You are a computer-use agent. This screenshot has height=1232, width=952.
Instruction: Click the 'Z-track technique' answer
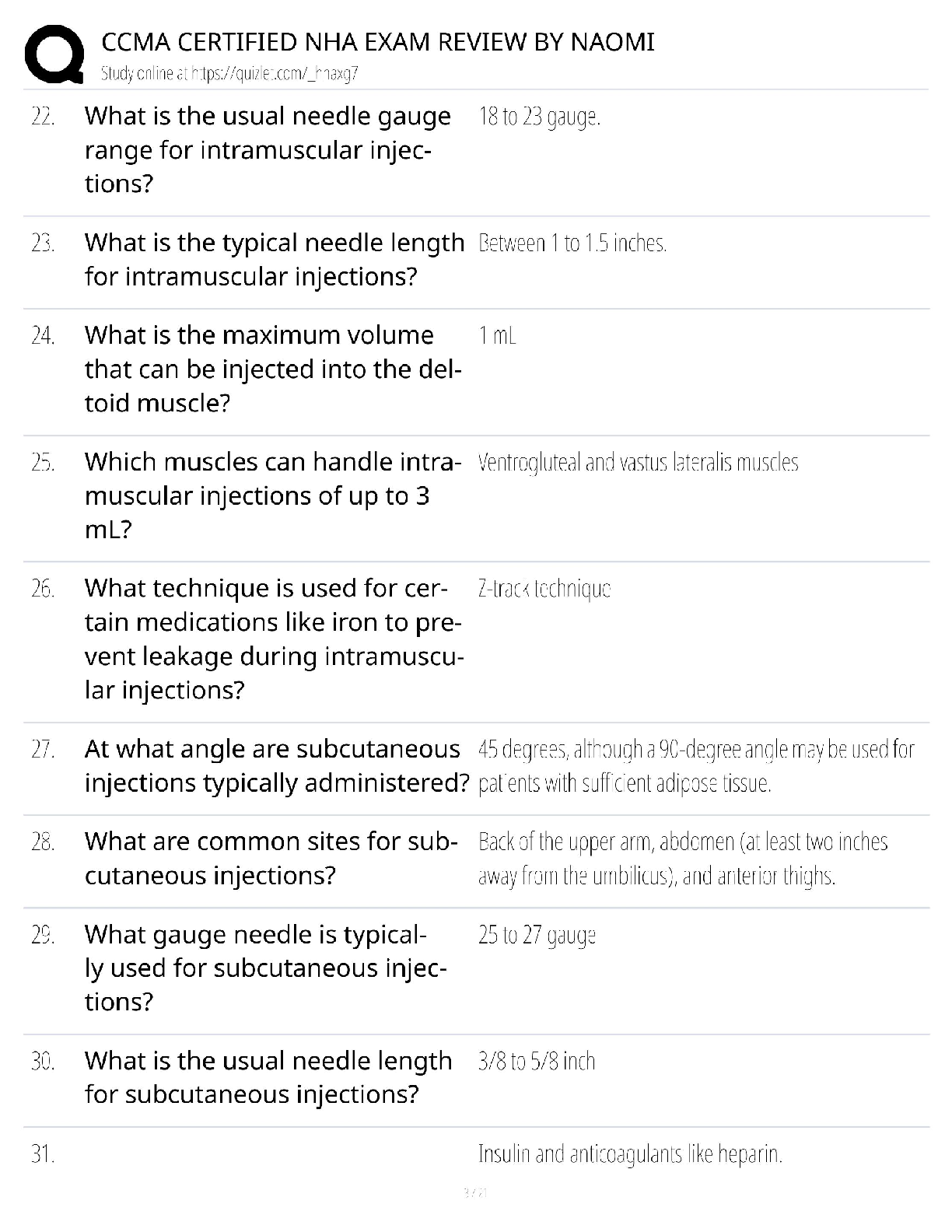pos(544,589)
